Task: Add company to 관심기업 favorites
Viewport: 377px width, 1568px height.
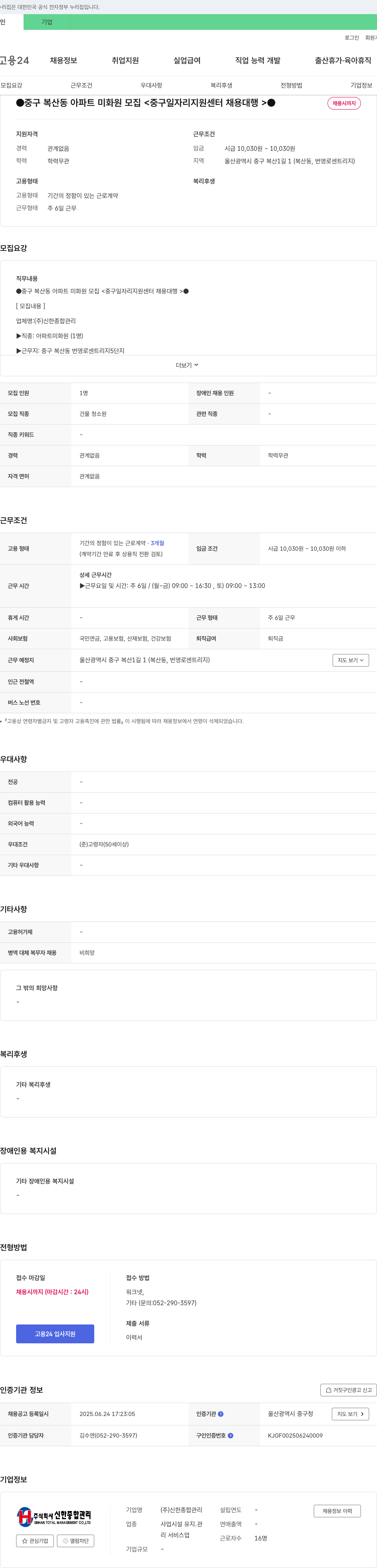Action: click(35, 1541)
